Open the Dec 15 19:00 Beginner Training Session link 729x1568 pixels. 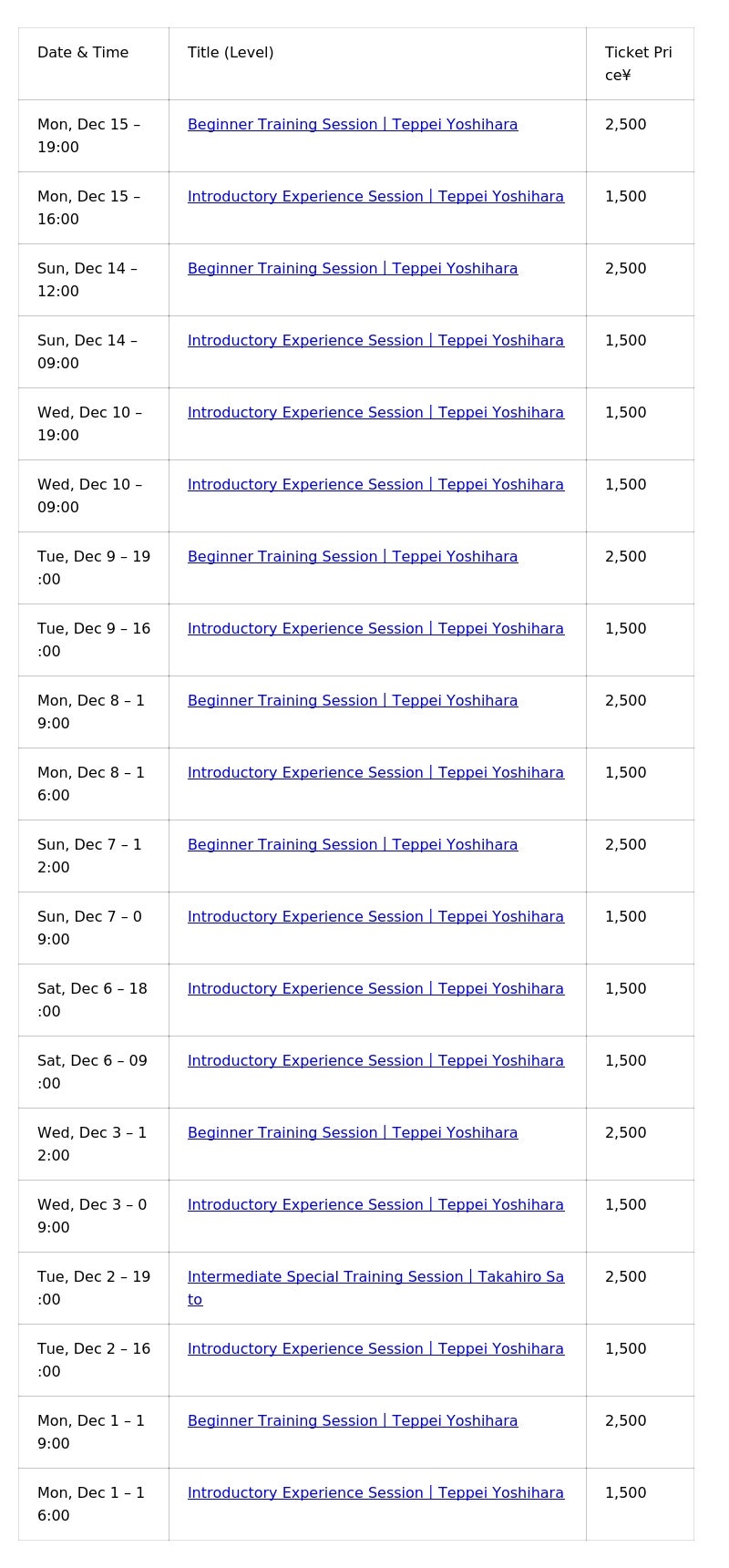(353, 125)
